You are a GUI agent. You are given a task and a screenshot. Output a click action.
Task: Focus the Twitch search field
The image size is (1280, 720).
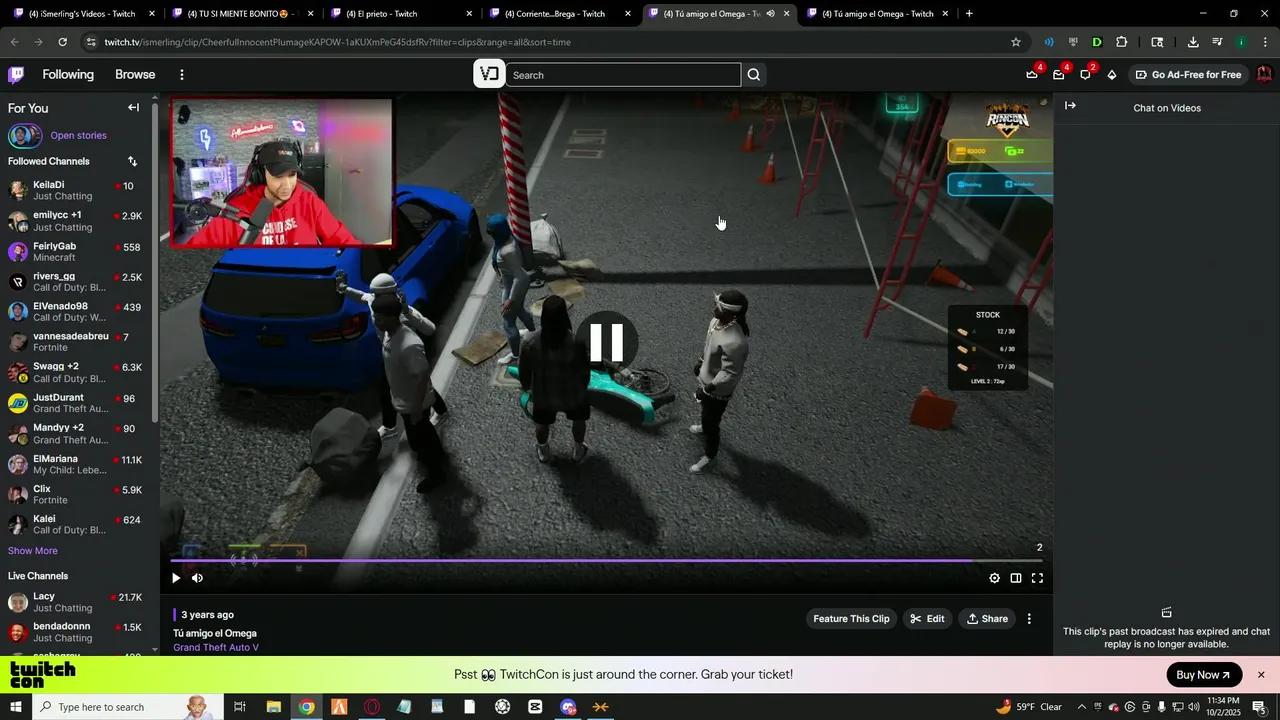[x=623, y=75]
